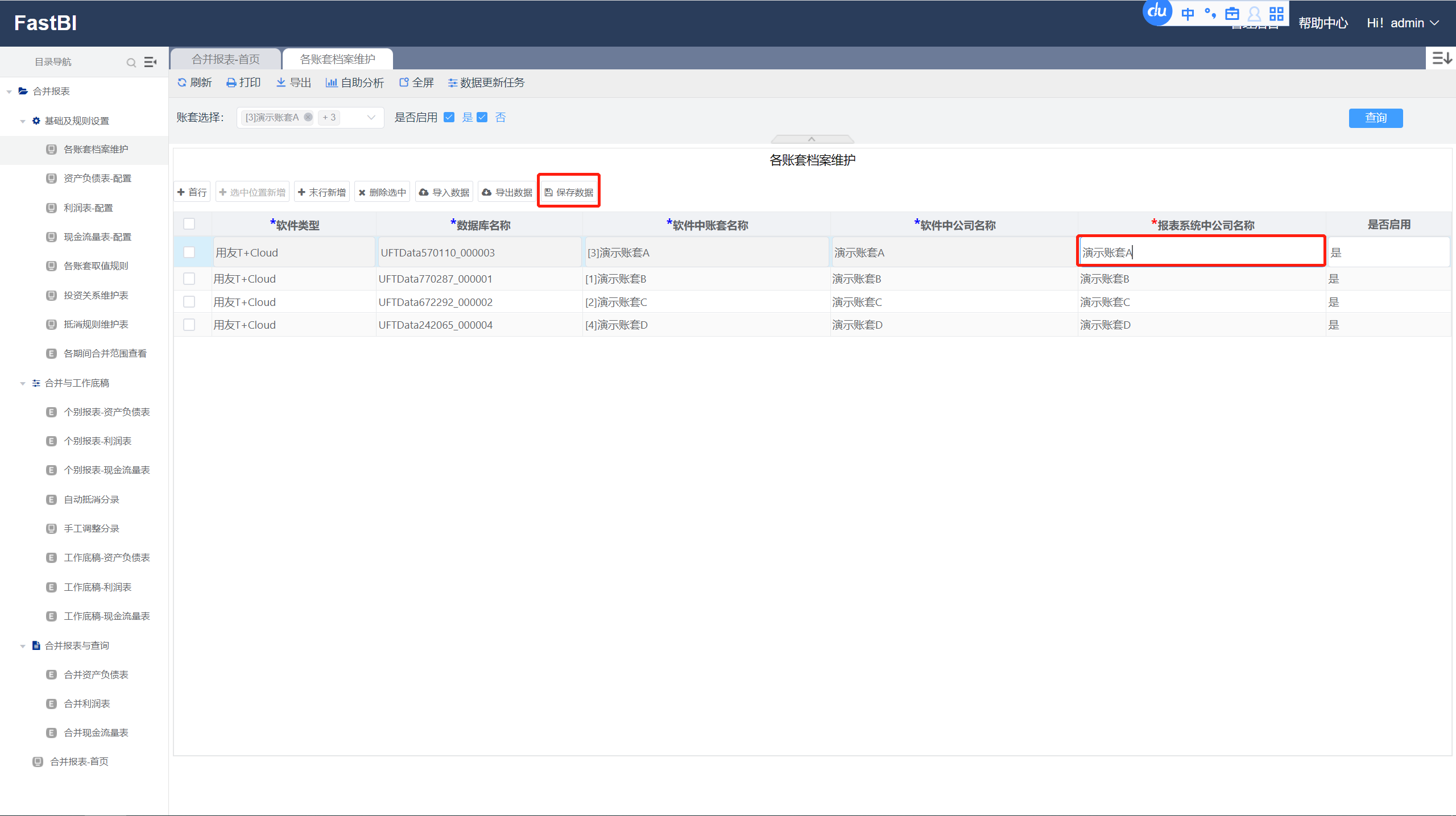Enter fullscreen via 全屏 icon

click(x=404, y=83)
